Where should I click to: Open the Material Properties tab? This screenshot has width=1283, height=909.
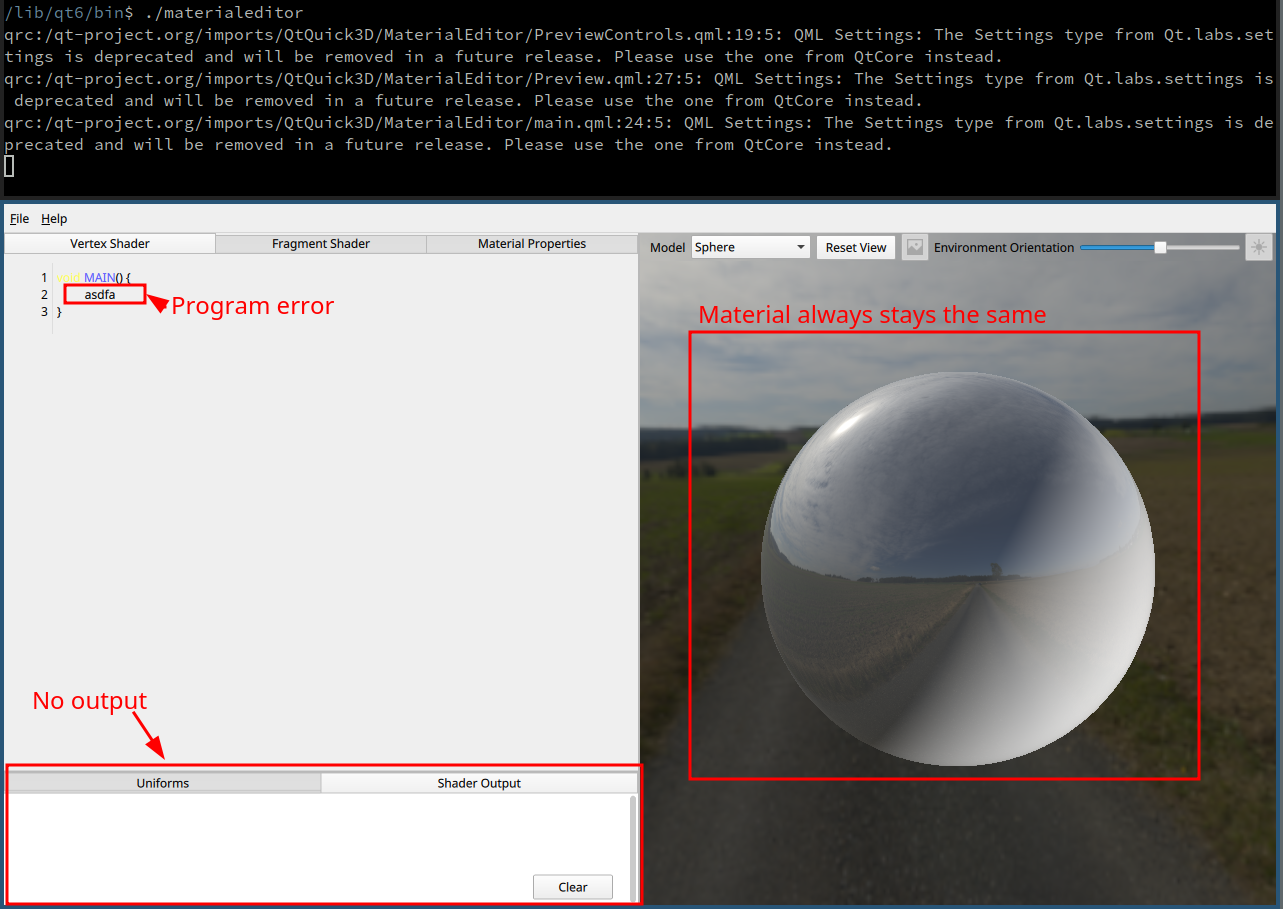click(x=532, y=244)
